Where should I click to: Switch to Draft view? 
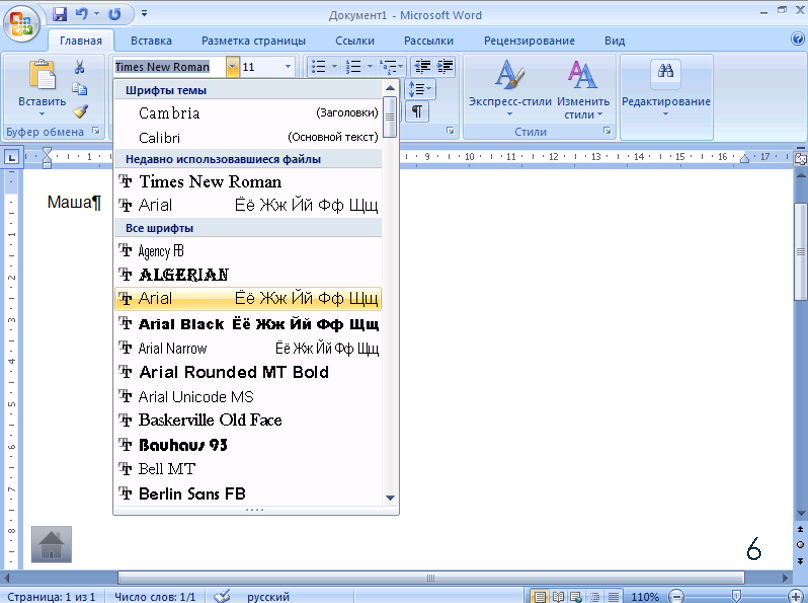pyautogui.click(x=613, y=597)
